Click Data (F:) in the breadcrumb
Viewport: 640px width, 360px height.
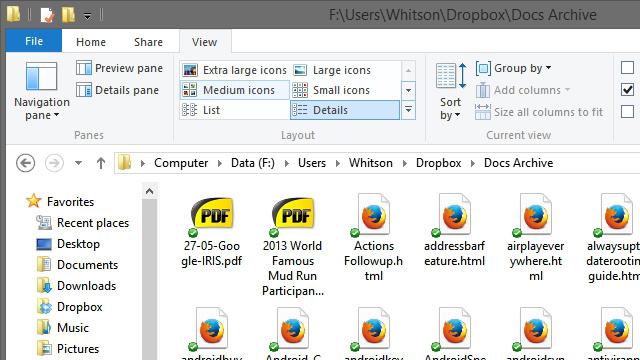click(x=253, y=163)
